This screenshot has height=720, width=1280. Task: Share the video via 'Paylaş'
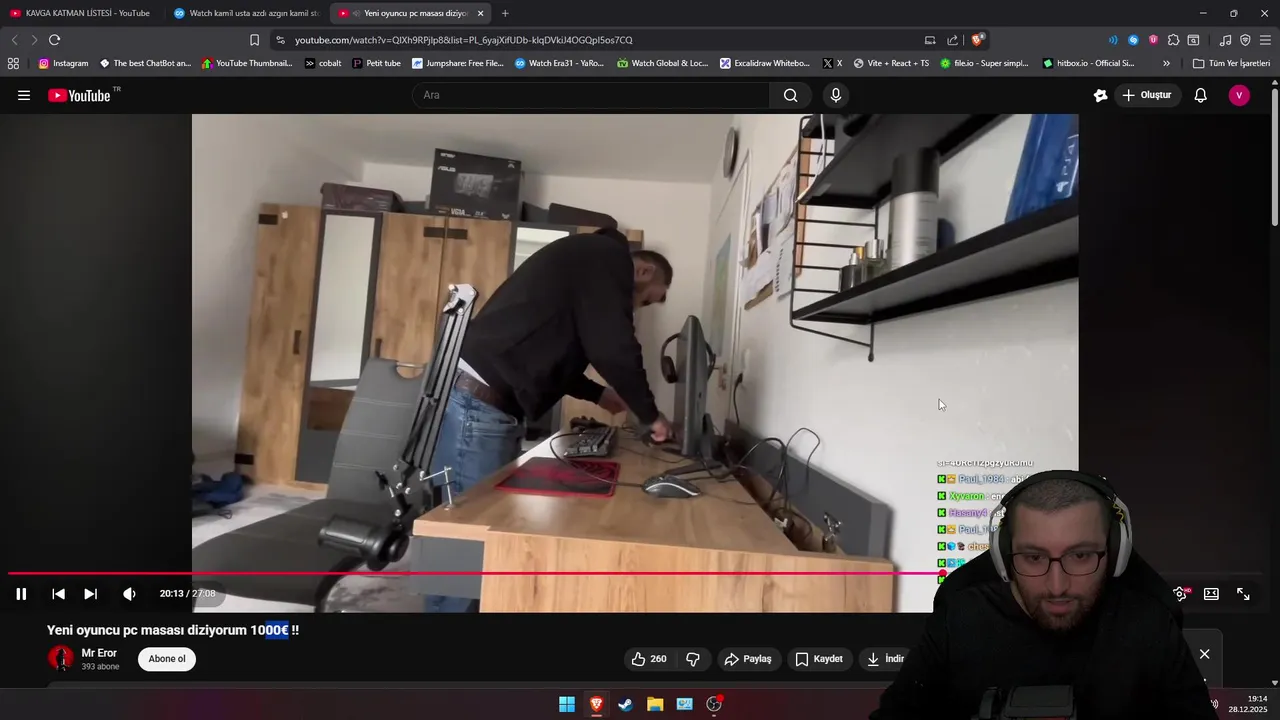748,659
